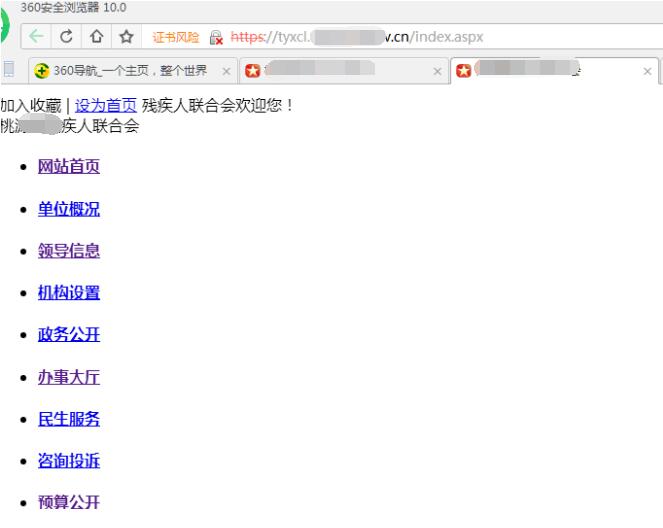Open the 机构设置 navigation link

69,293
